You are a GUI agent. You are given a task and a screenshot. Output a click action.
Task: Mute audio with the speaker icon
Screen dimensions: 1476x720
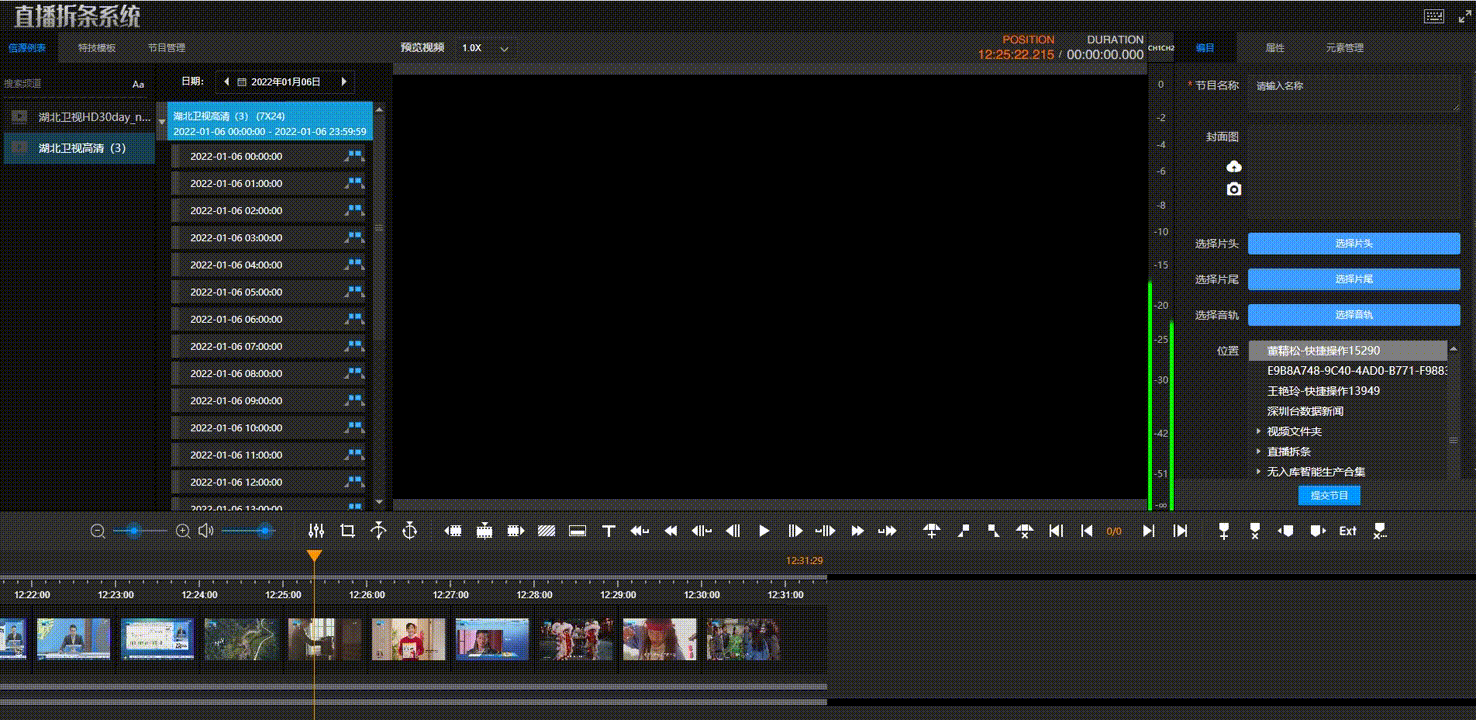[206, 531]
